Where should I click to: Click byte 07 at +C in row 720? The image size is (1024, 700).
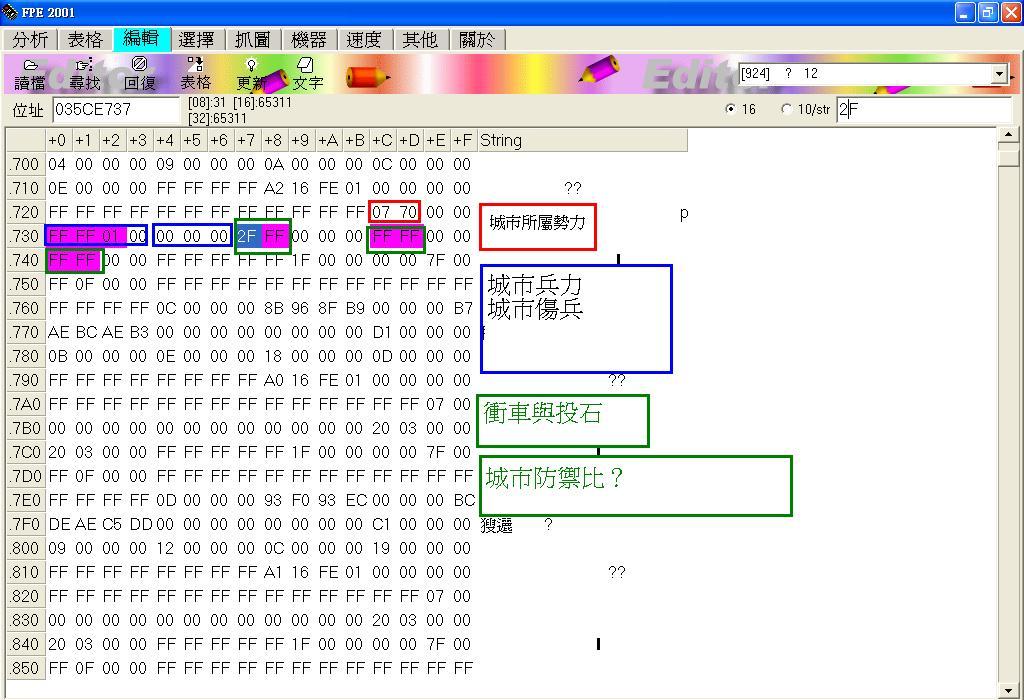click(x=381, y=212)
